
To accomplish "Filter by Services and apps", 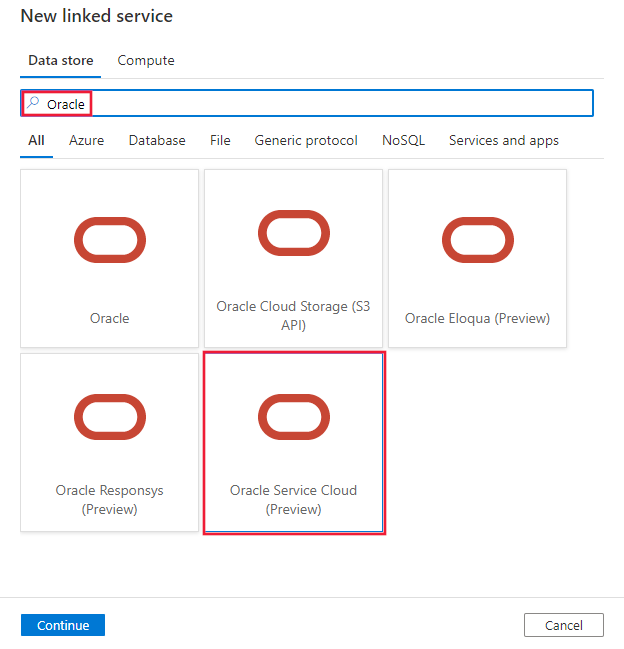I will click(x=504, y=140).
